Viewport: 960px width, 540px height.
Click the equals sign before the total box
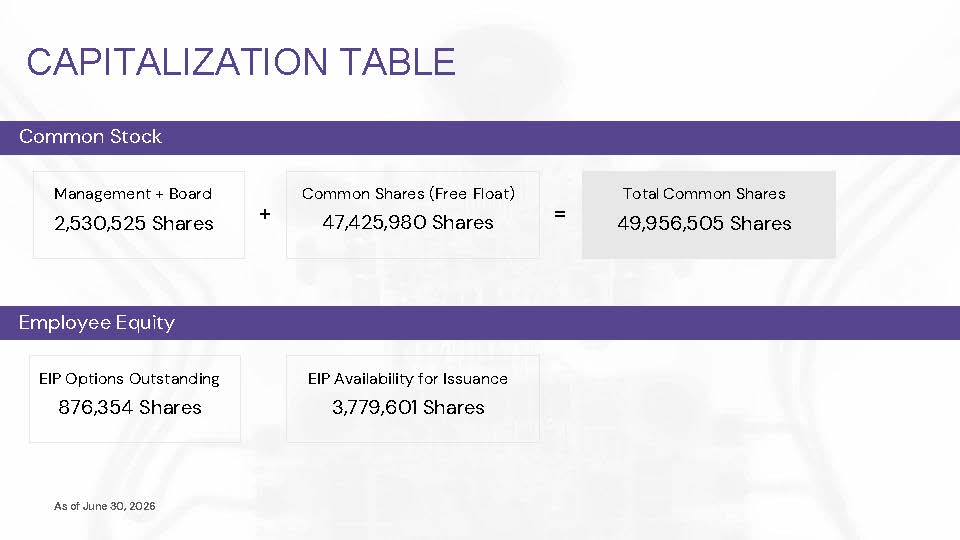[x=560, y=214]
